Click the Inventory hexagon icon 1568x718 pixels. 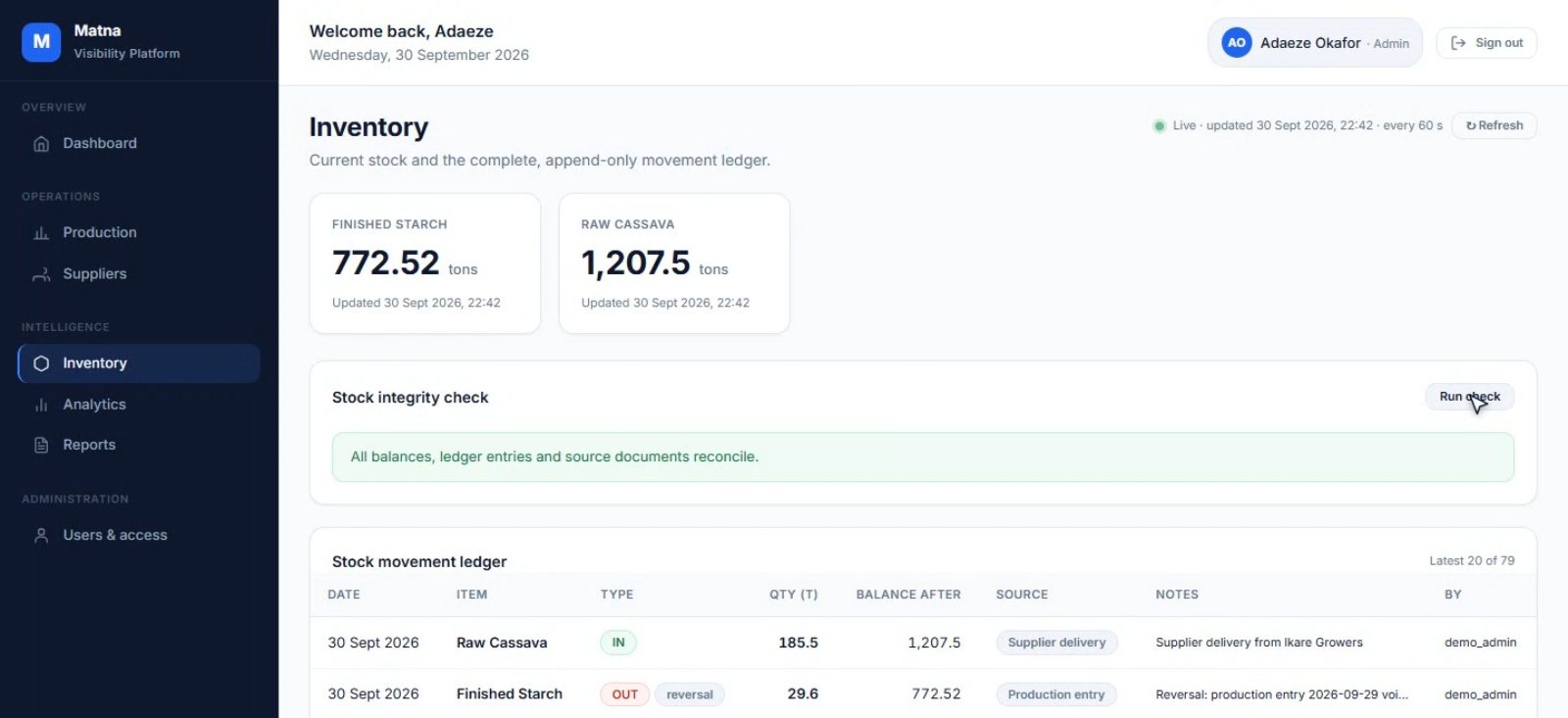[x=41, y=363]
